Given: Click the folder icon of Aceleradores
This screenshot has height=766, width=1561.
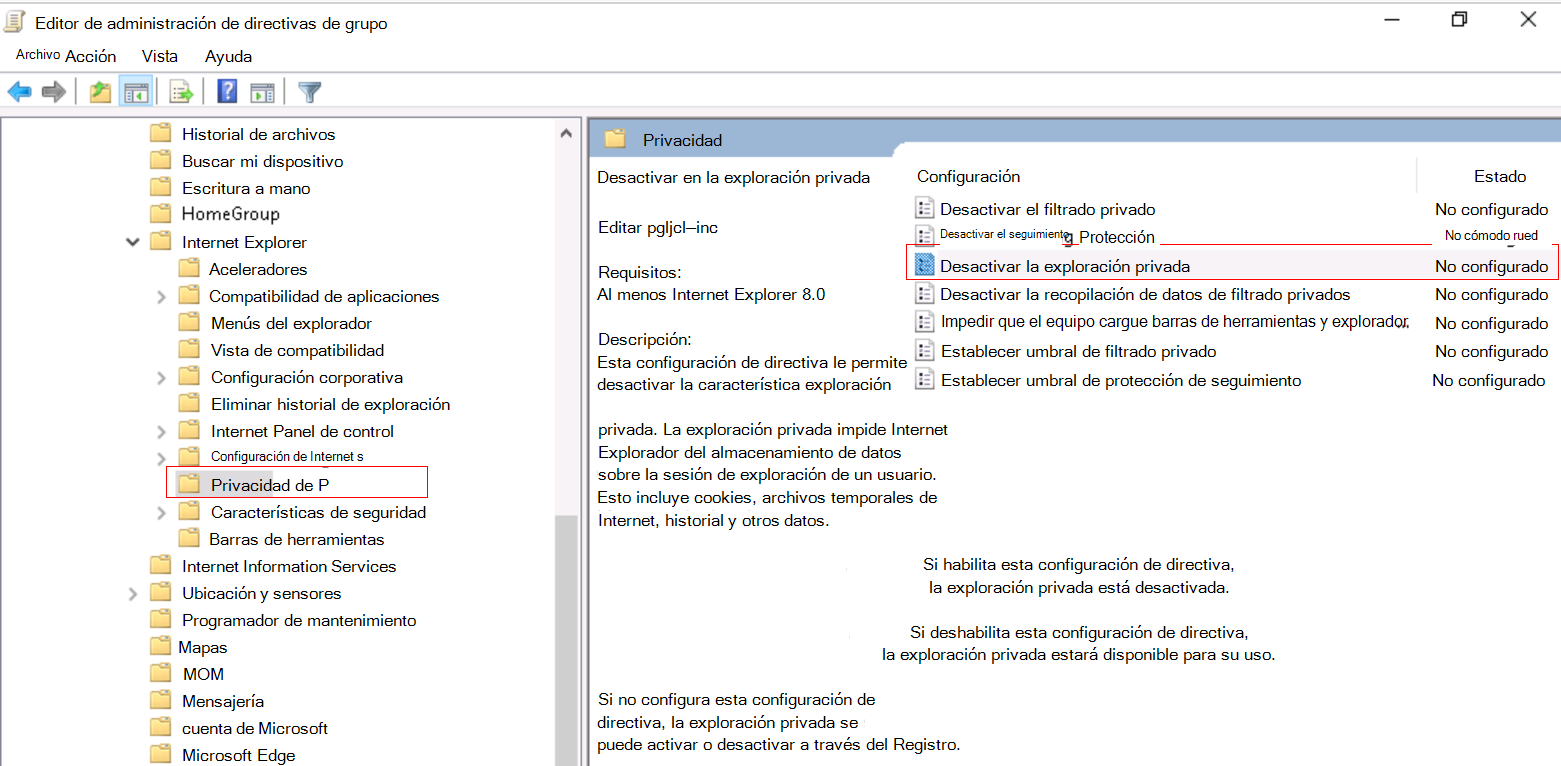Looking at the screenshot, I should [x=189, y=268].
